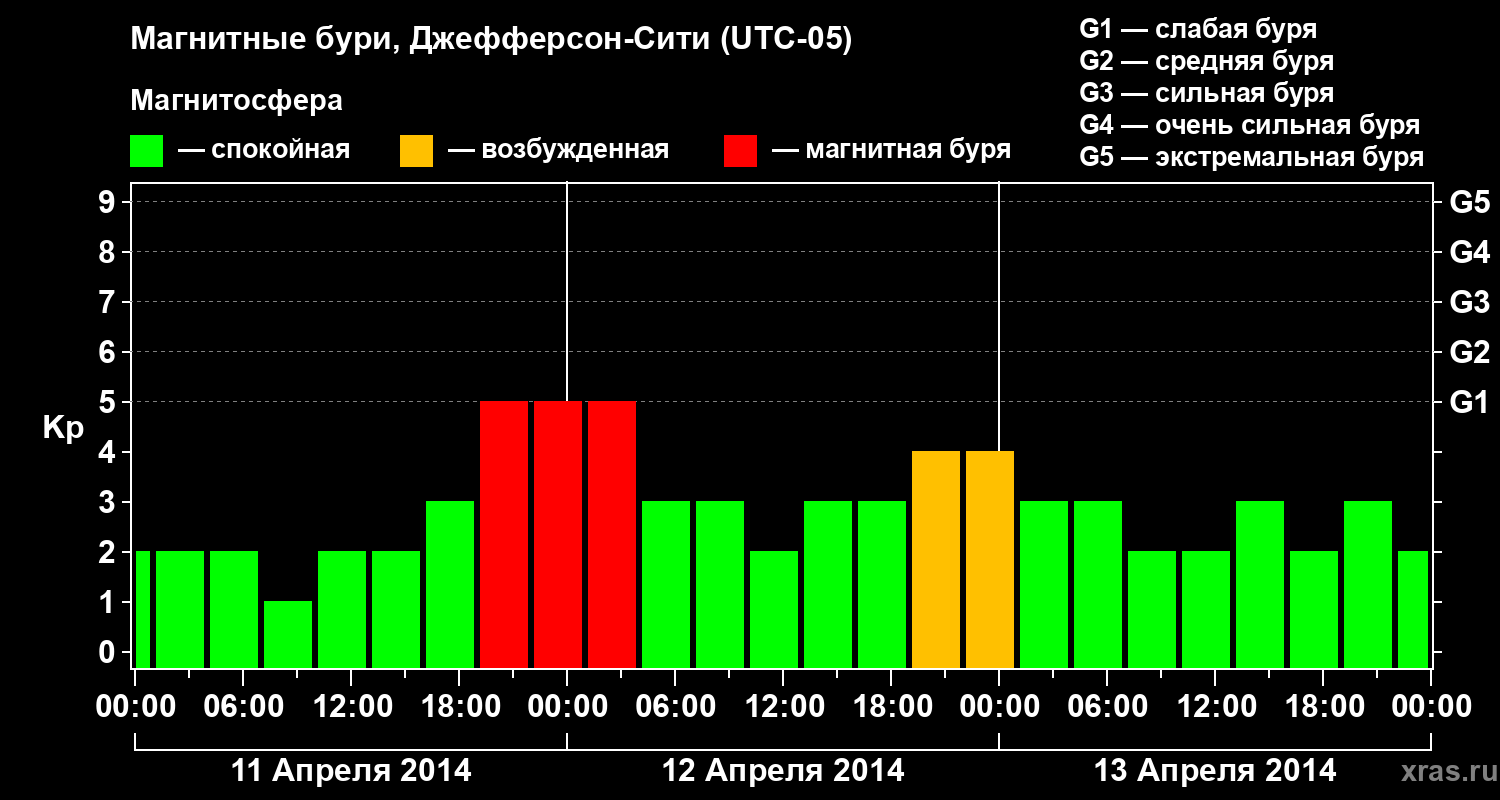Click the 'G1' tick label on right axis

1469,402
